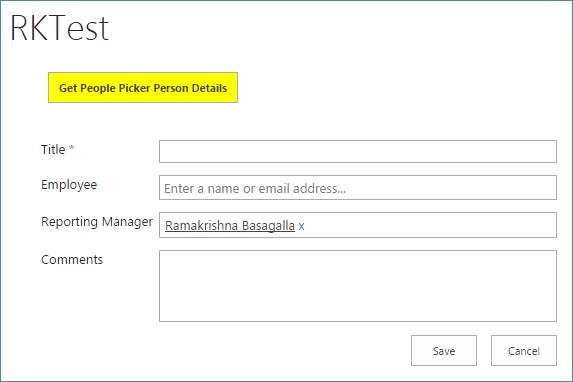Save the RKTest form

[444, 351]
